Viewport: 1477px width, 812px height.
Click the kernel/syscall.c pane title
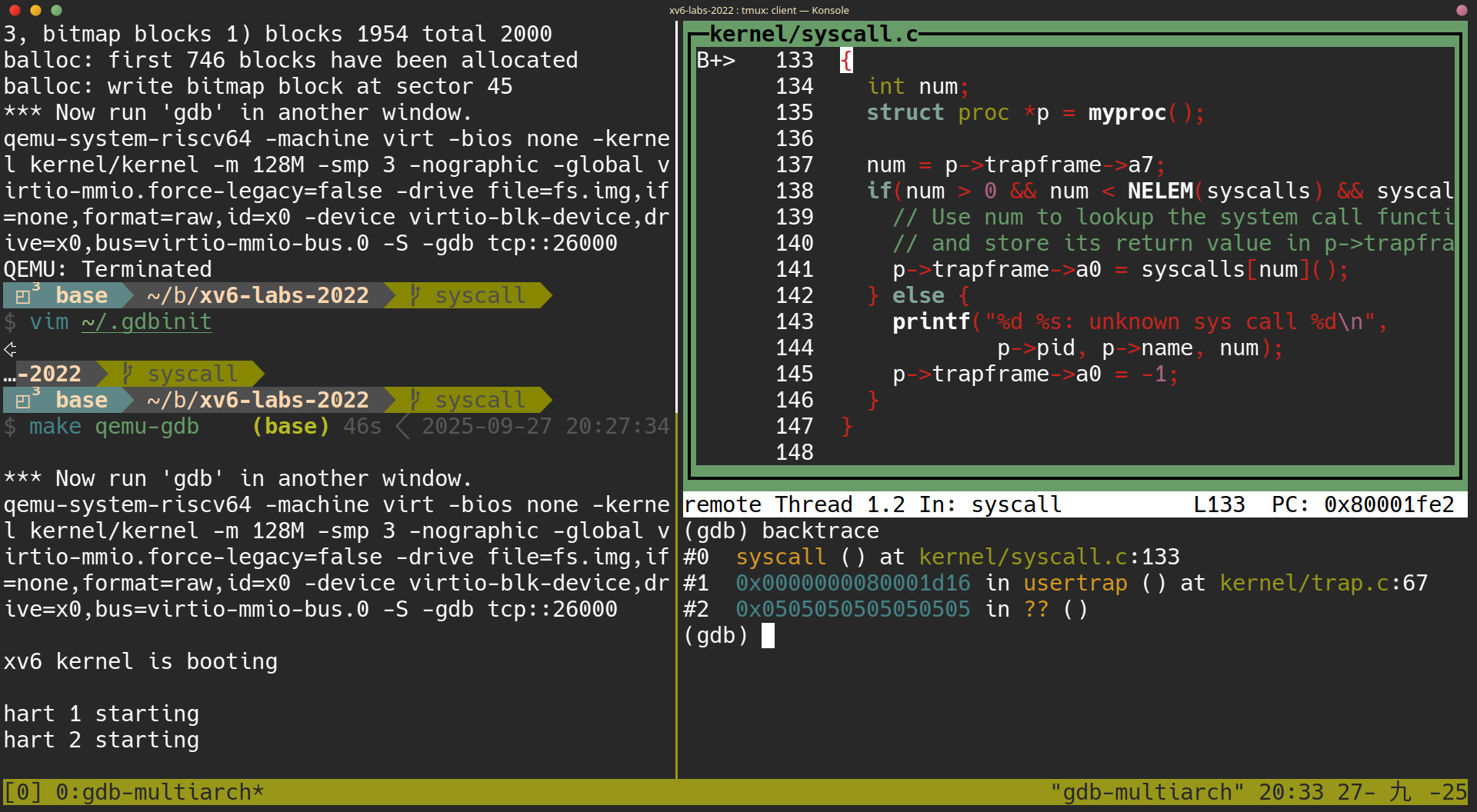(x=812, y=33)
